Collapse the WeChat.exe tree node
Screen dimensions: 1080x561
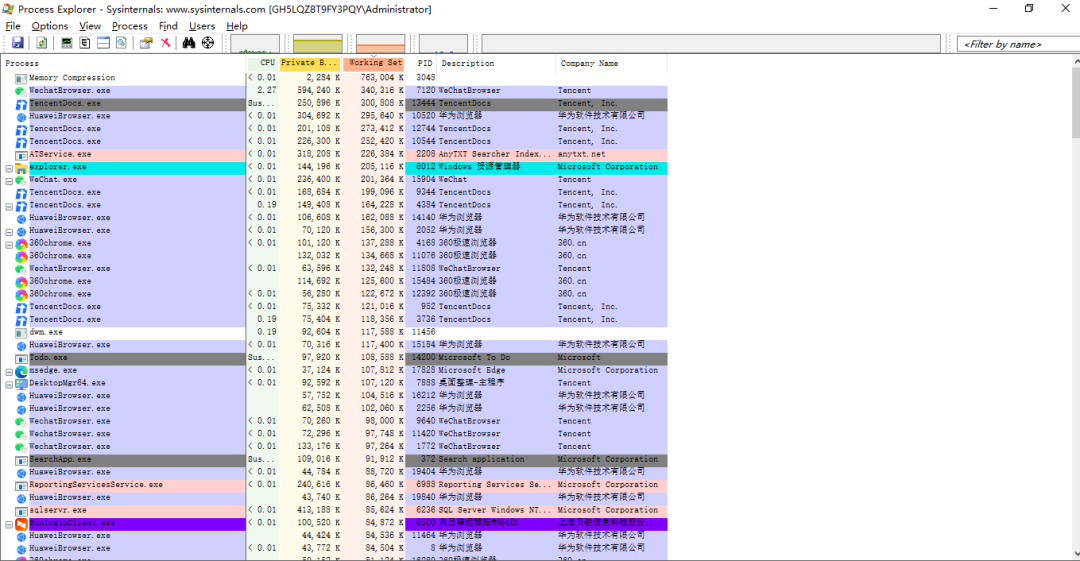point(9,181)
